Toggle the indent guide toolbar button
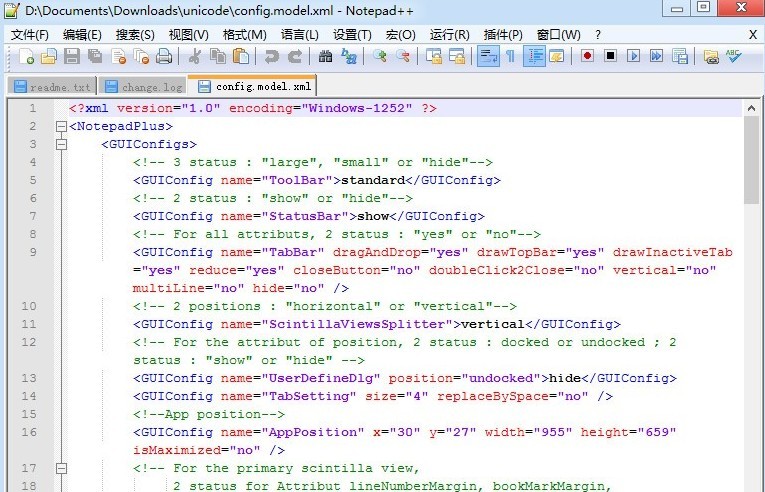 pyautogui.click(x=533, y=57)
